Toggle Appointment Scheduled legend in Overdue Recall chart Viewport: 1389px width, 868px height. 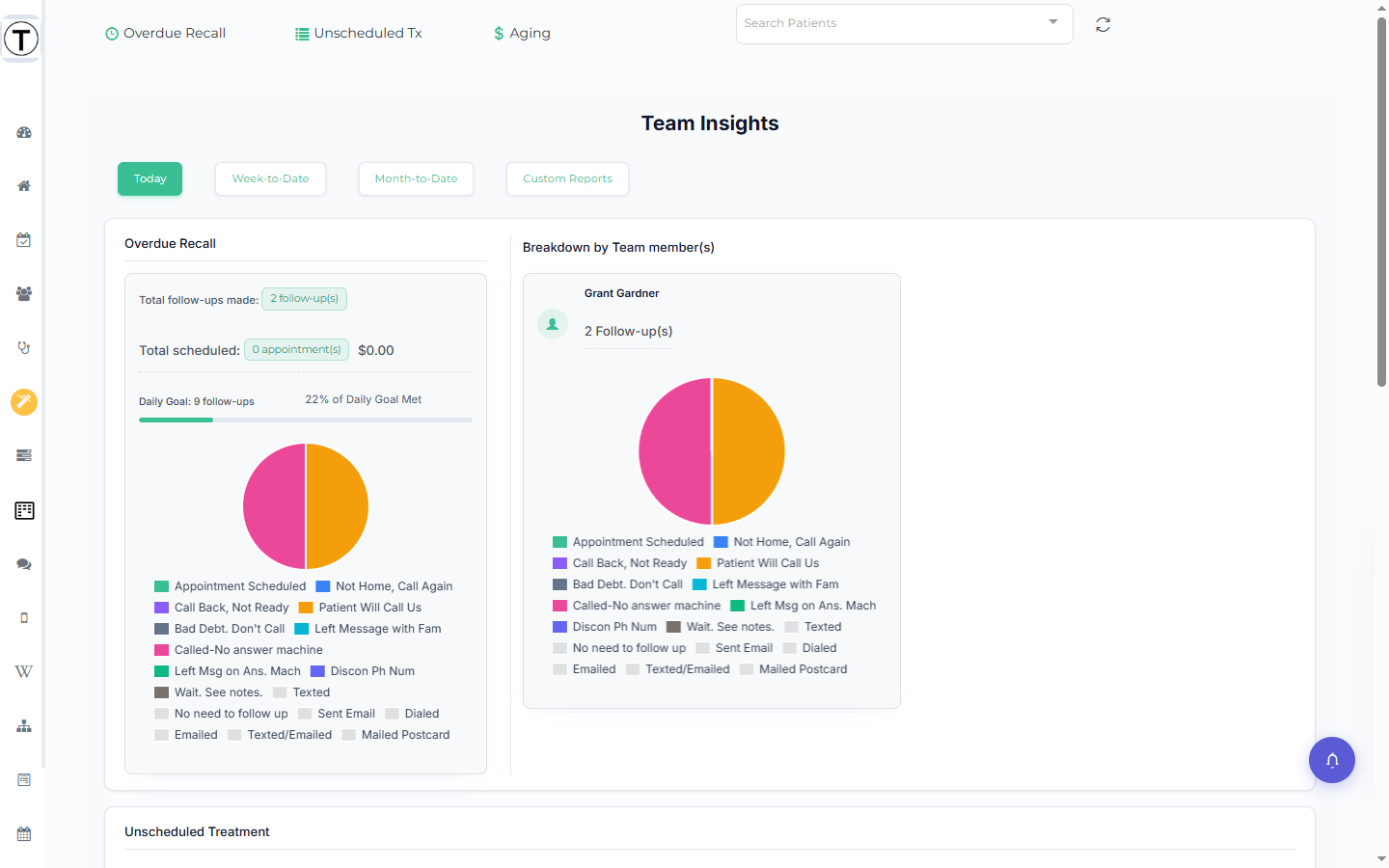[231, 586]
